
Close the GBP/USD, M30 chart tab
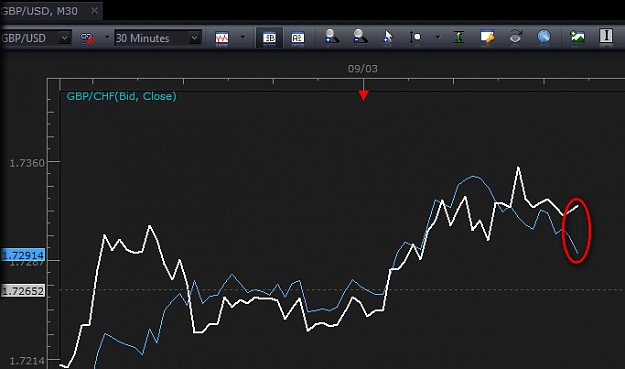(94, 11)
